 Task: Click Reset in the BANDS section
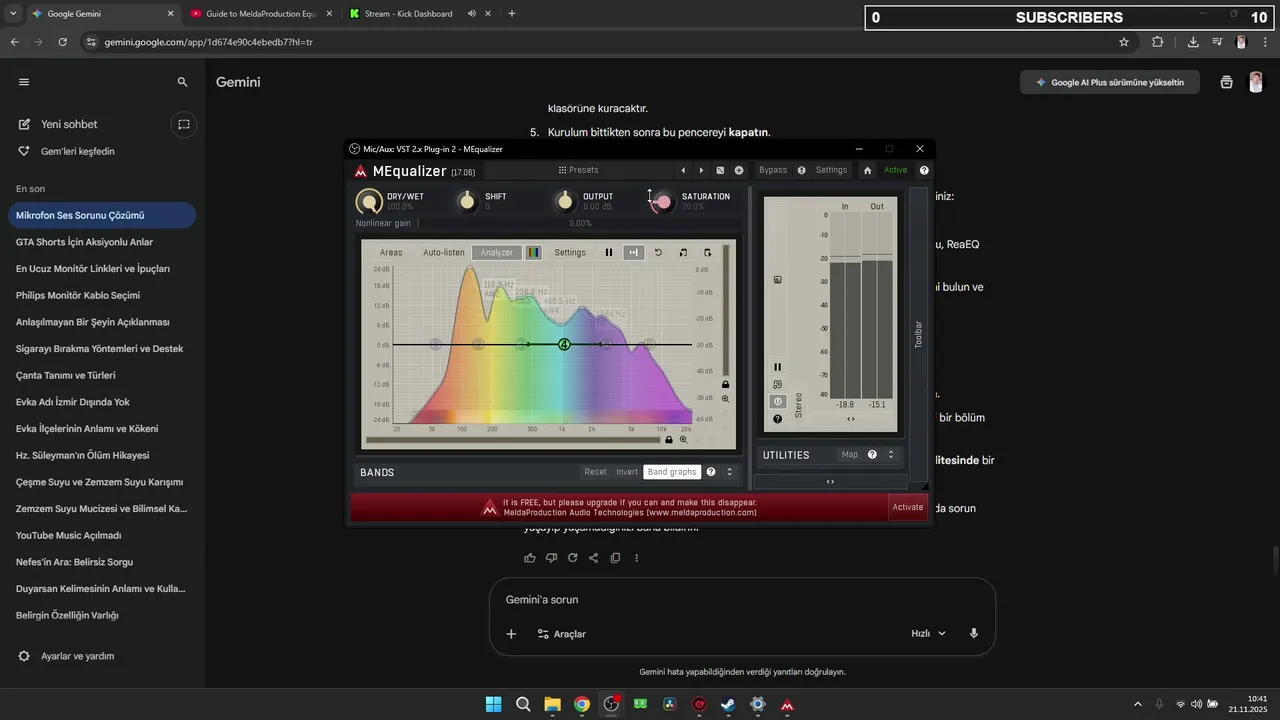pyautogui.click(x=595, y=472)
